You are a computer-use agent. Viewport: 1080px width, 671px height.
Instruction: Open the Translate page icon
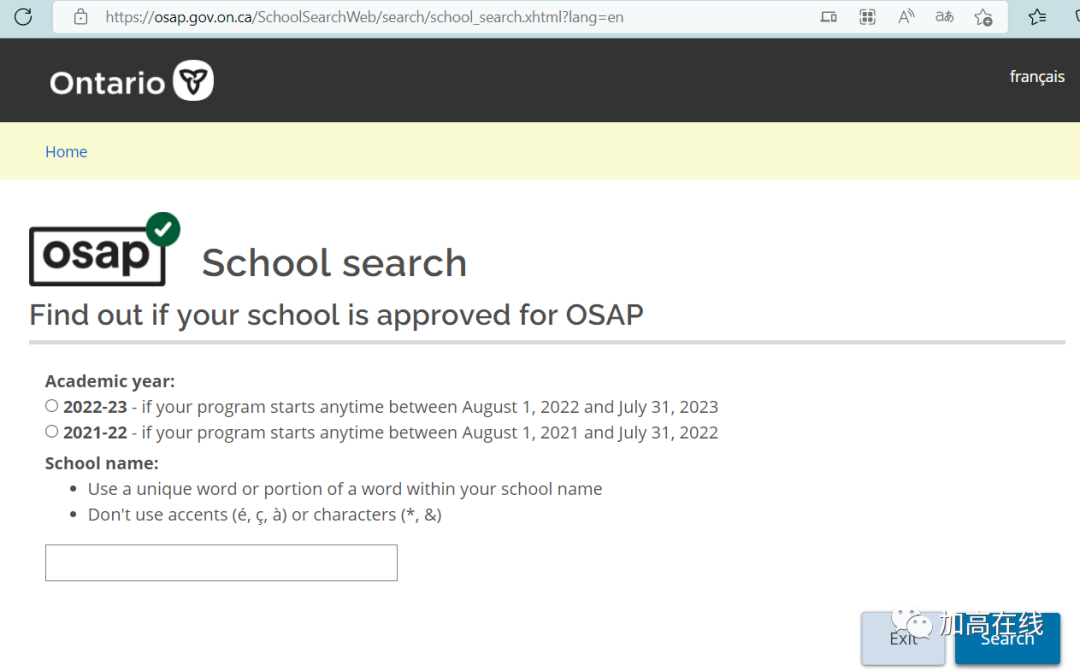click(943, 17)
